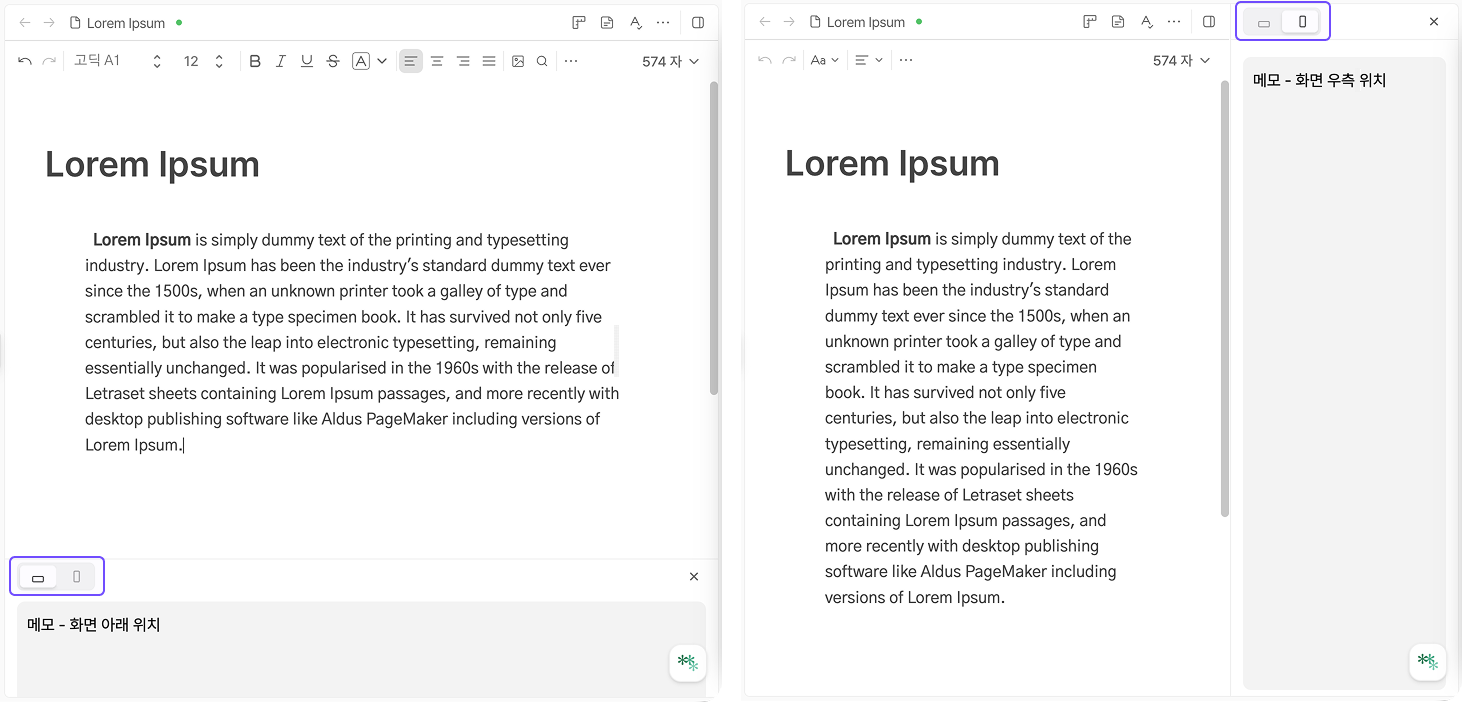This screenshot has height=702, width=1462.
Task: Switch right memo panel to bottom position
Action: click(x=1264, y=22)
